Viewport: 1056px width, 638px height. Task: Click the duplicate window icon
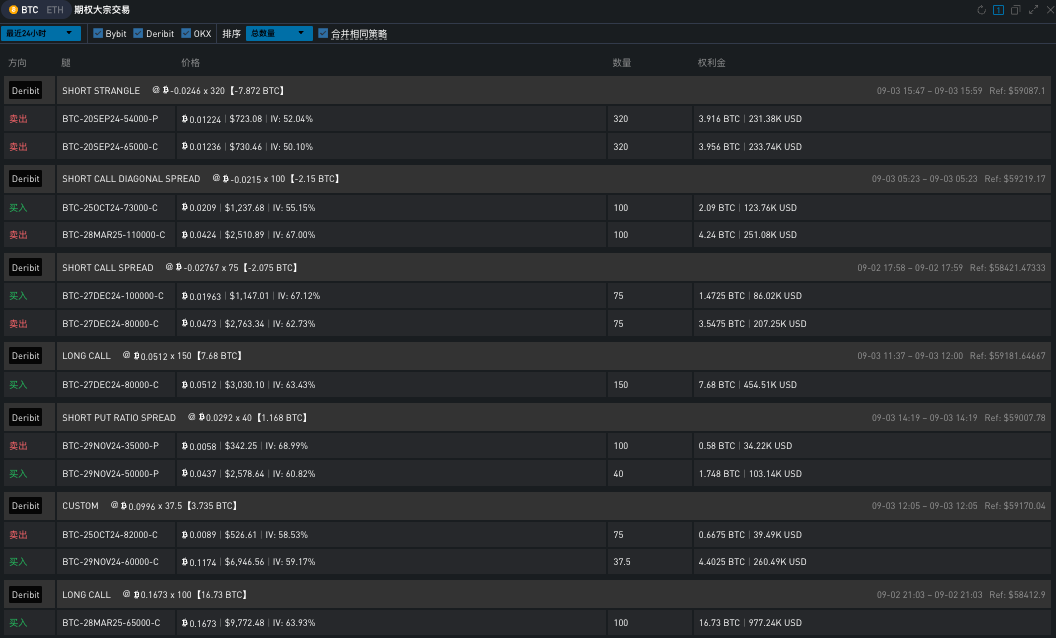click(1015, 10)
